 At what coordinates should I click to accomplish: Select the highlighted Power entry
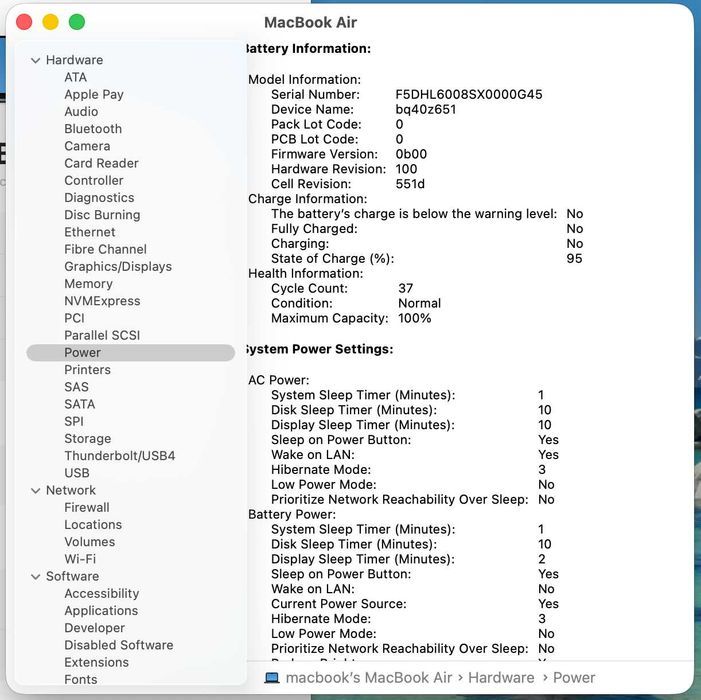131,353
